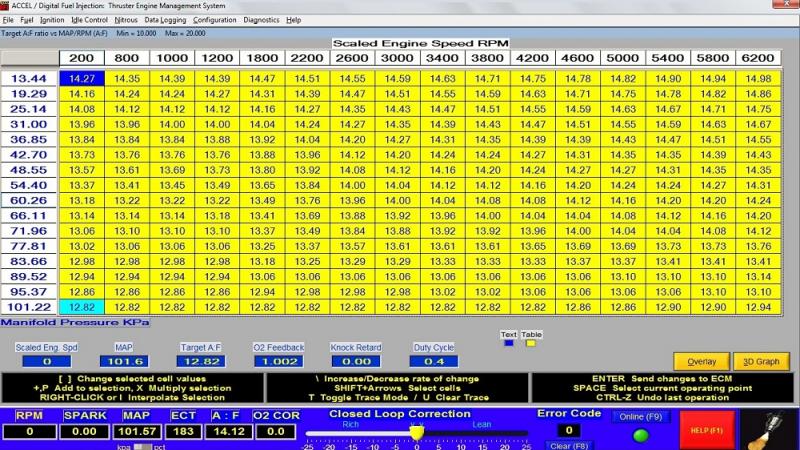The height and width of the screenshot is (450, 800).
Task: Click the Target A:F field showing 12.82
Action: (201, 361)
